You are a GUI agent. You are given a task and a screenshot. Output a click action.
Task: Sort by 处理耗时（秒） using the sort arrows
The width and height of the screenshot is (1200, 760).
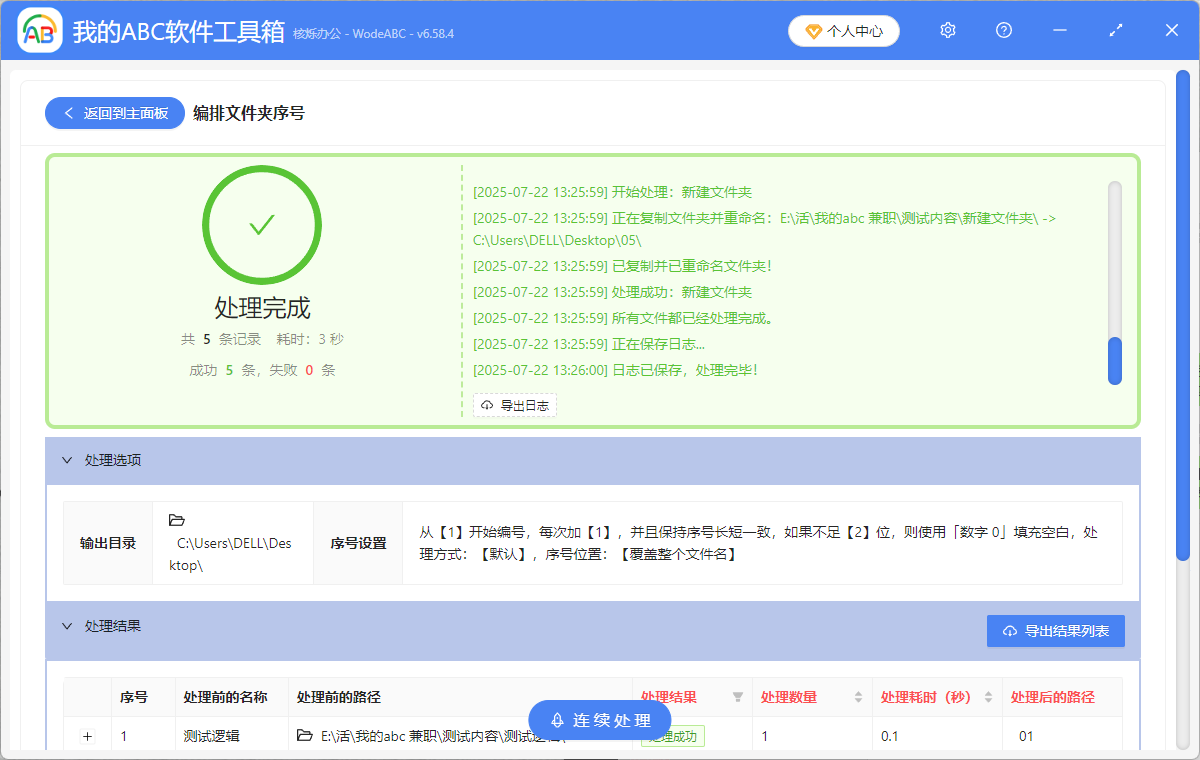[x=988, y=697]
